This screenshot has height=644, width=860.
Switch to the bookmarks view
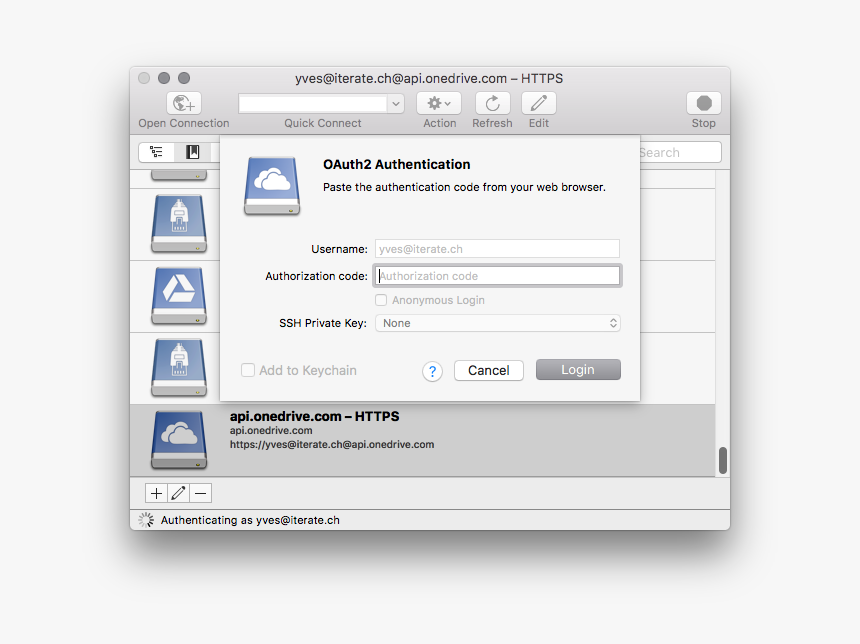(x=192, y=151)
